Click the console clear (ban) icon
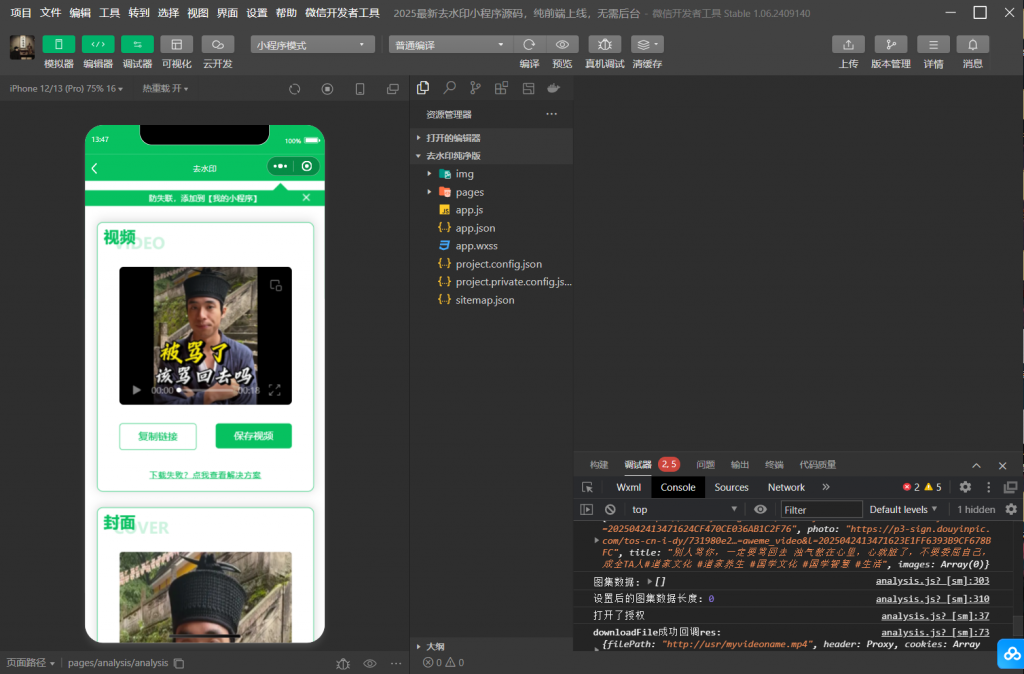Image resolution: width=1024 pixels, height=674 pixels. pyautogui.click(x=610, y=509)
